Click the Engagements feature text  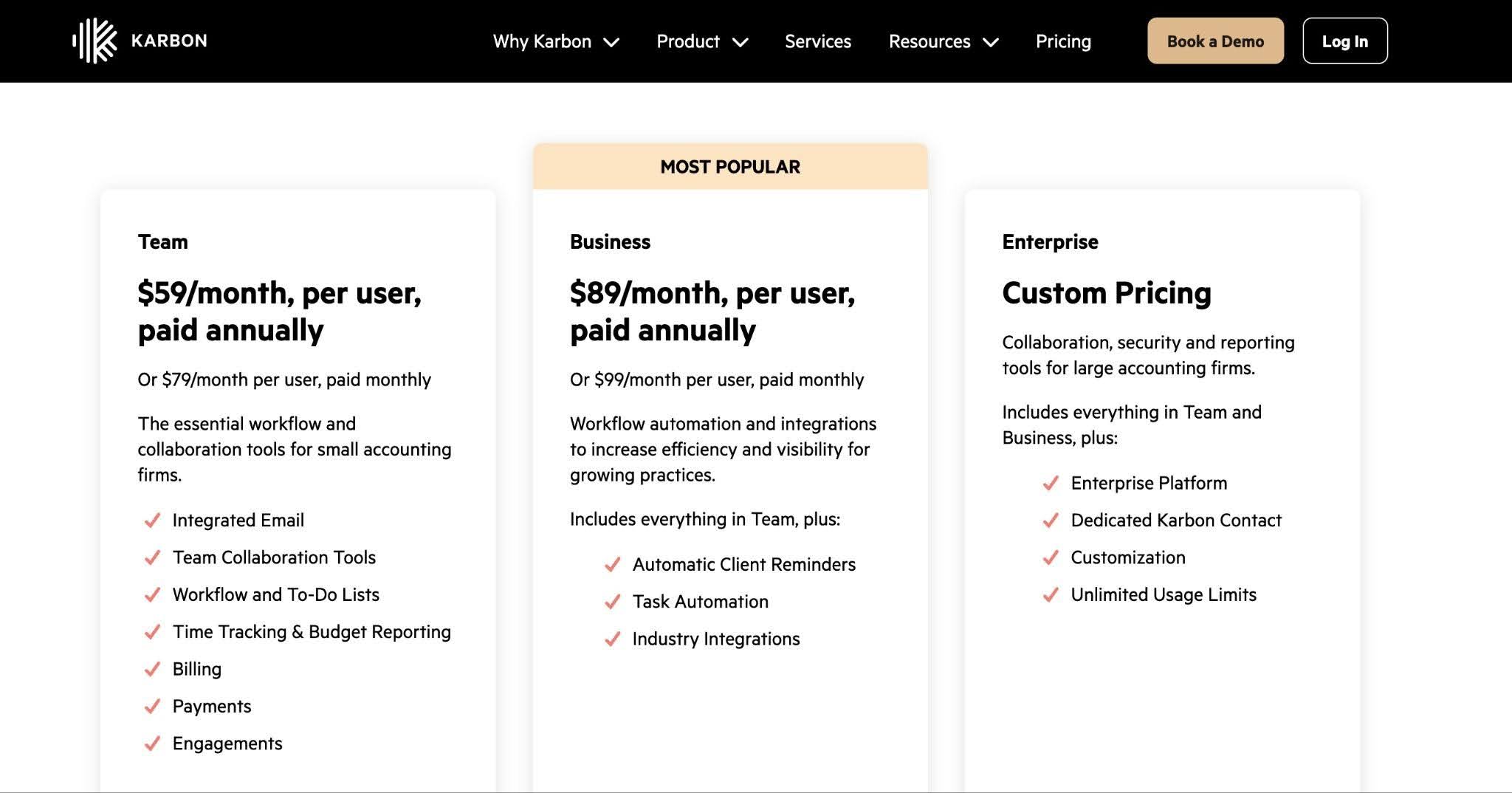pyautogui.click(x=227, y=744)
